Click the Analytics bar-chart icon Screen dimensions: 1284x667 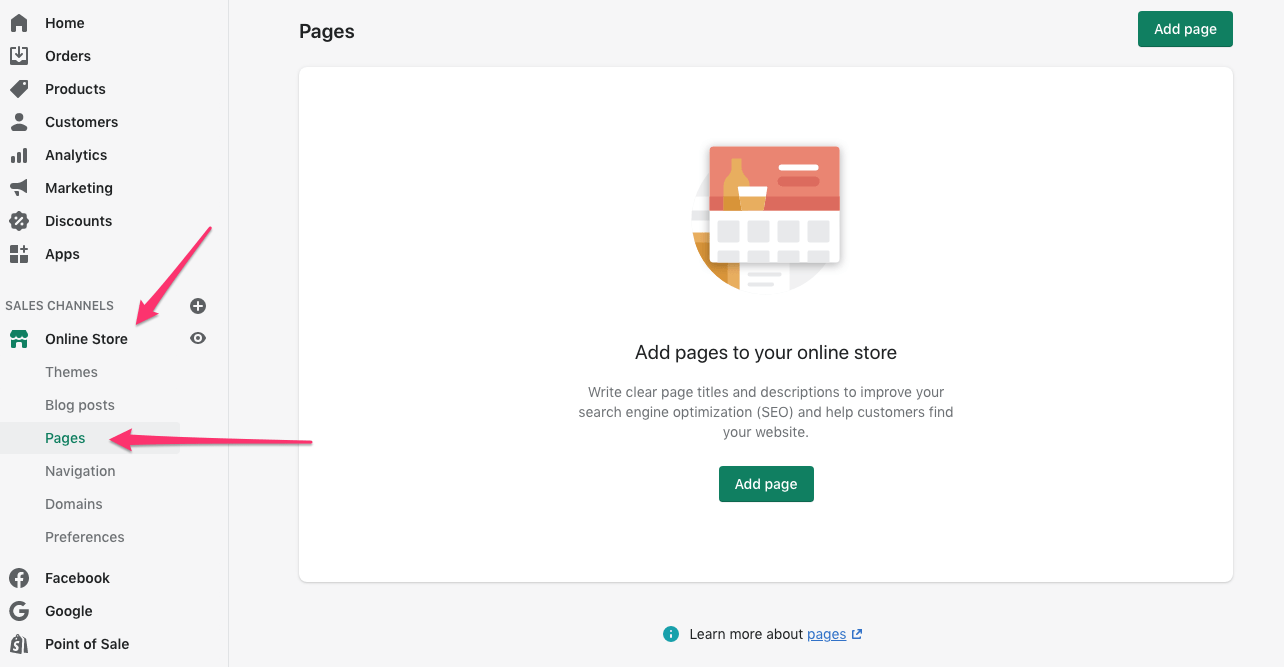click(18, 154)
